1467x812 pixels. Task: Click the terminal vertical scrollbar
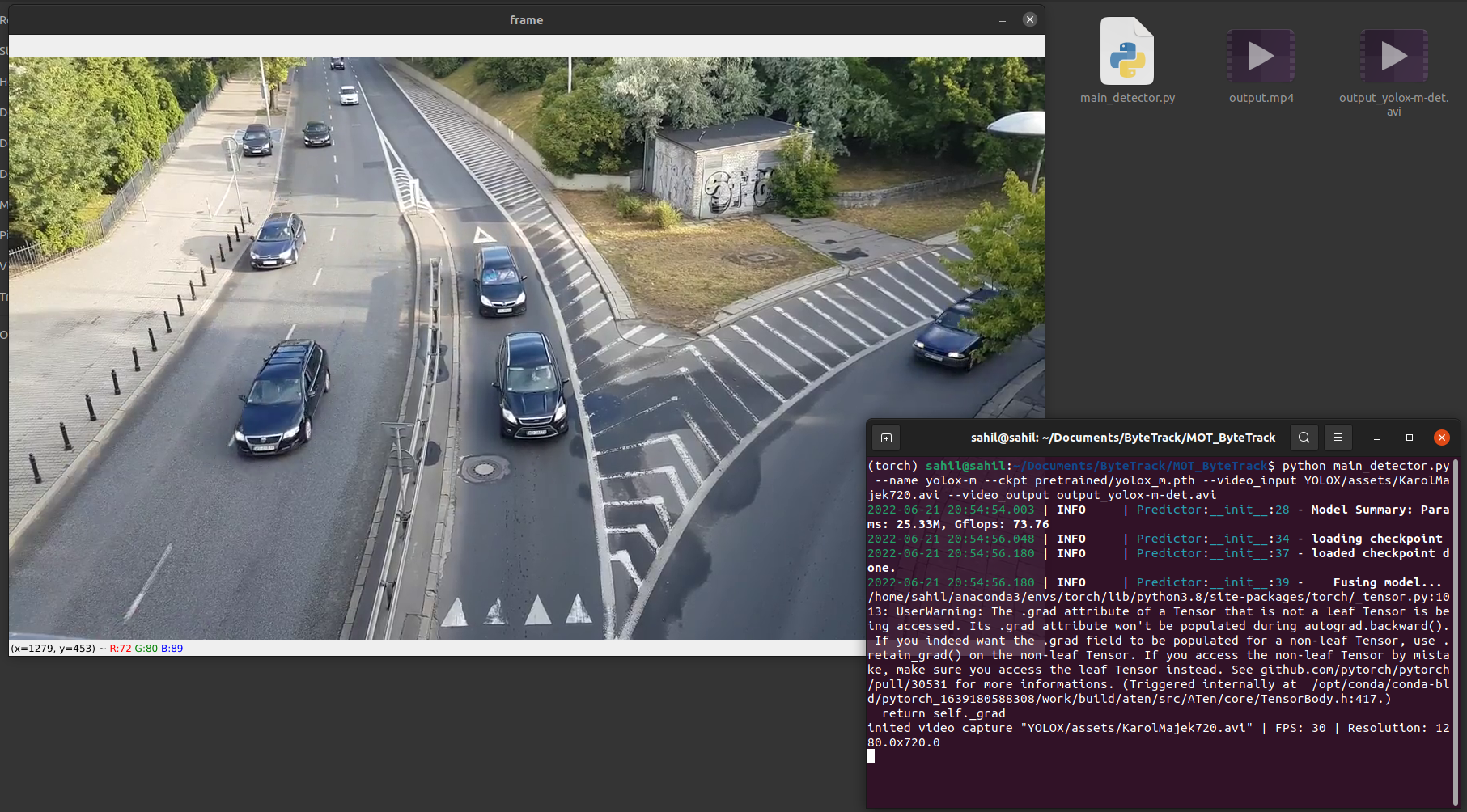coord(1456,631)
